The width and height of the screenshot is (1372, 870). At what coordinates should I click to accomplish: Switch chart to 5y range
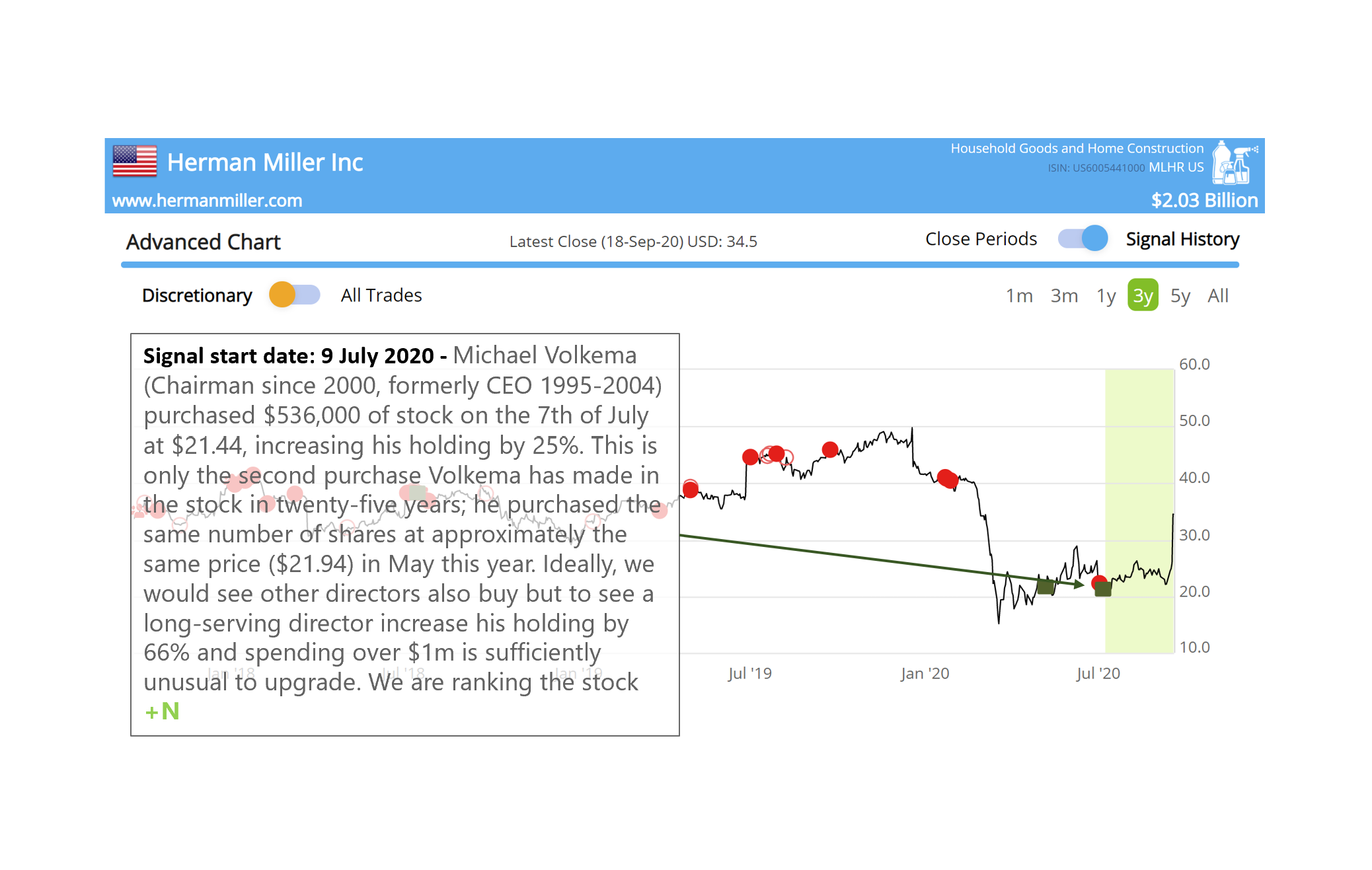(x=1180, y=296)
